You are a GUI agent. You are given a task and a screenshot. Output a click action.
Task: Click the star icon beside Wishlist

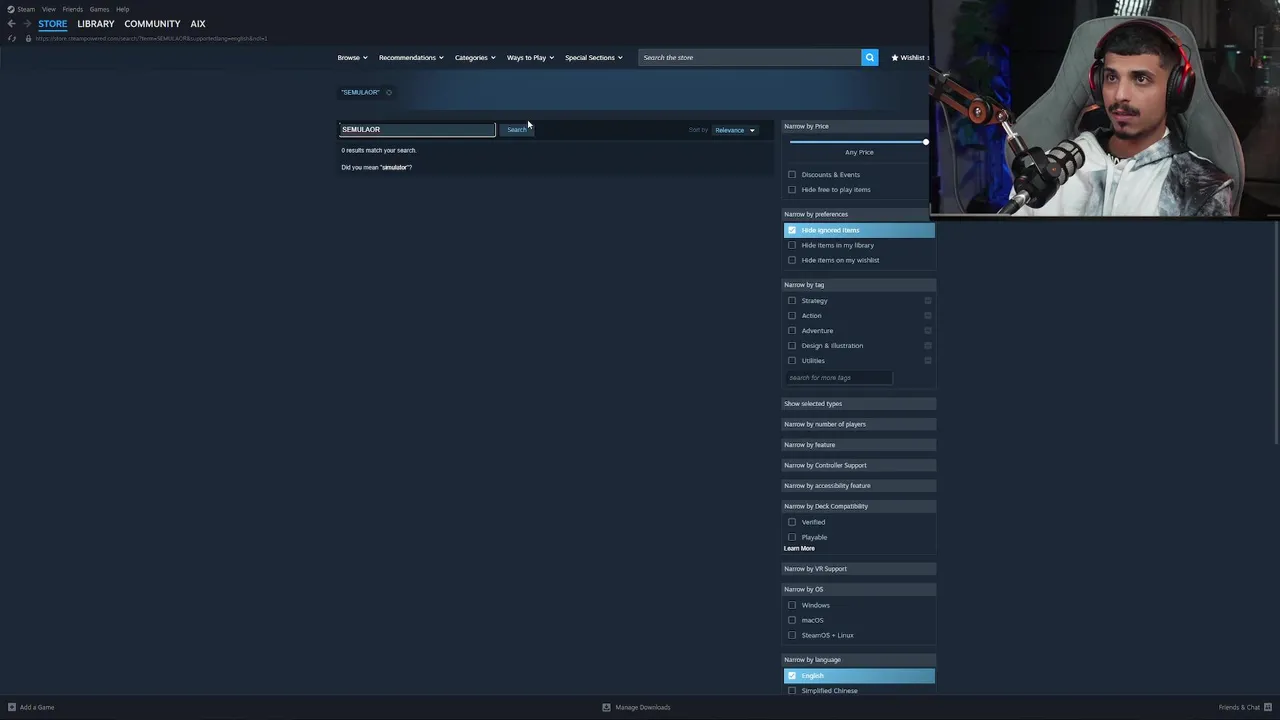coord(895,57)
